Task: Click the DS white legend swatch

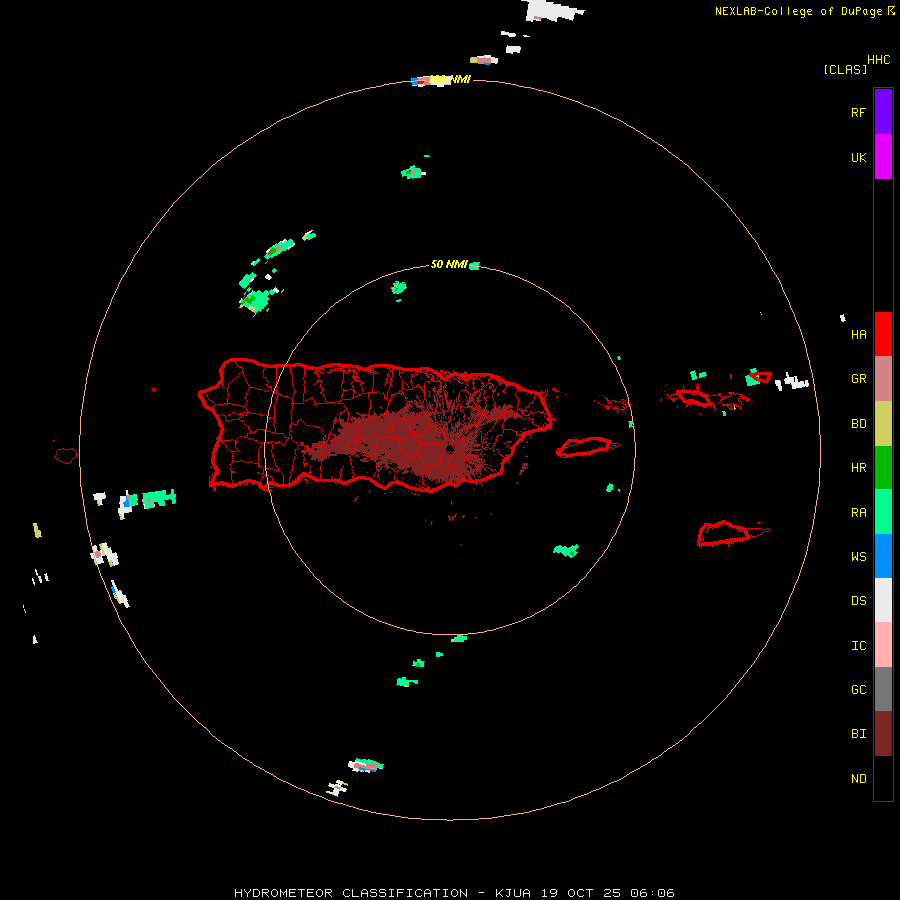Action: [883, 600]
